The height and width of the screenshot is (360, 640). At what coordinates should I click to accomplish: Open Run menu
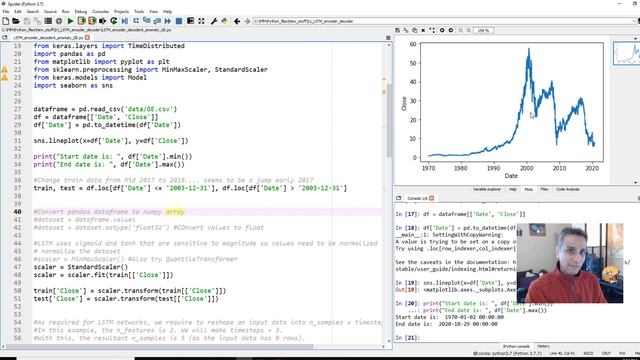pos(65,11)
